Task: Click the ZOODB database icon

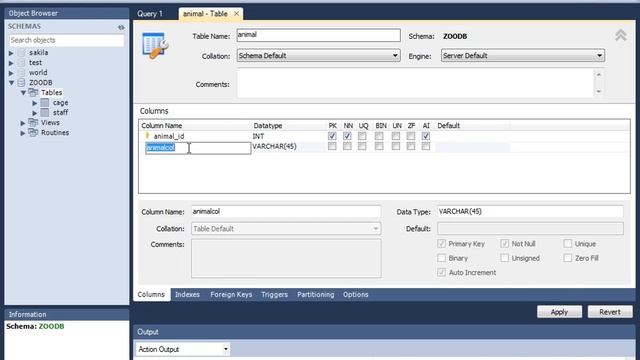Action: (x=22, y=83)
